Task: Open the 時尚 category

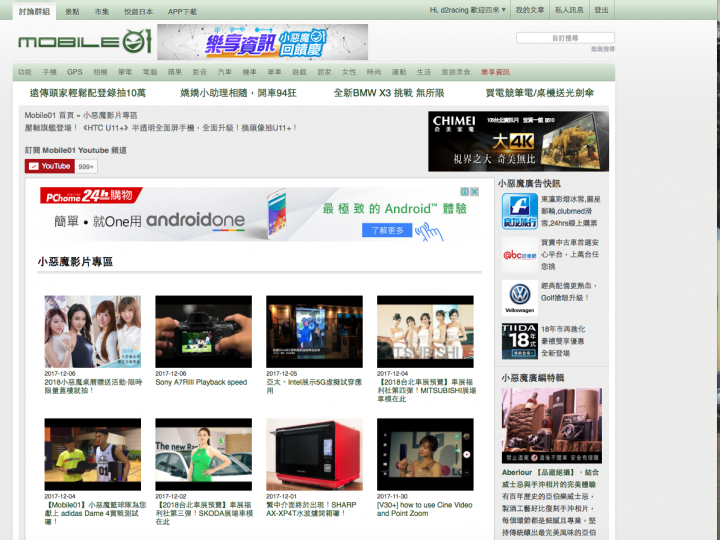Action: 374,72
